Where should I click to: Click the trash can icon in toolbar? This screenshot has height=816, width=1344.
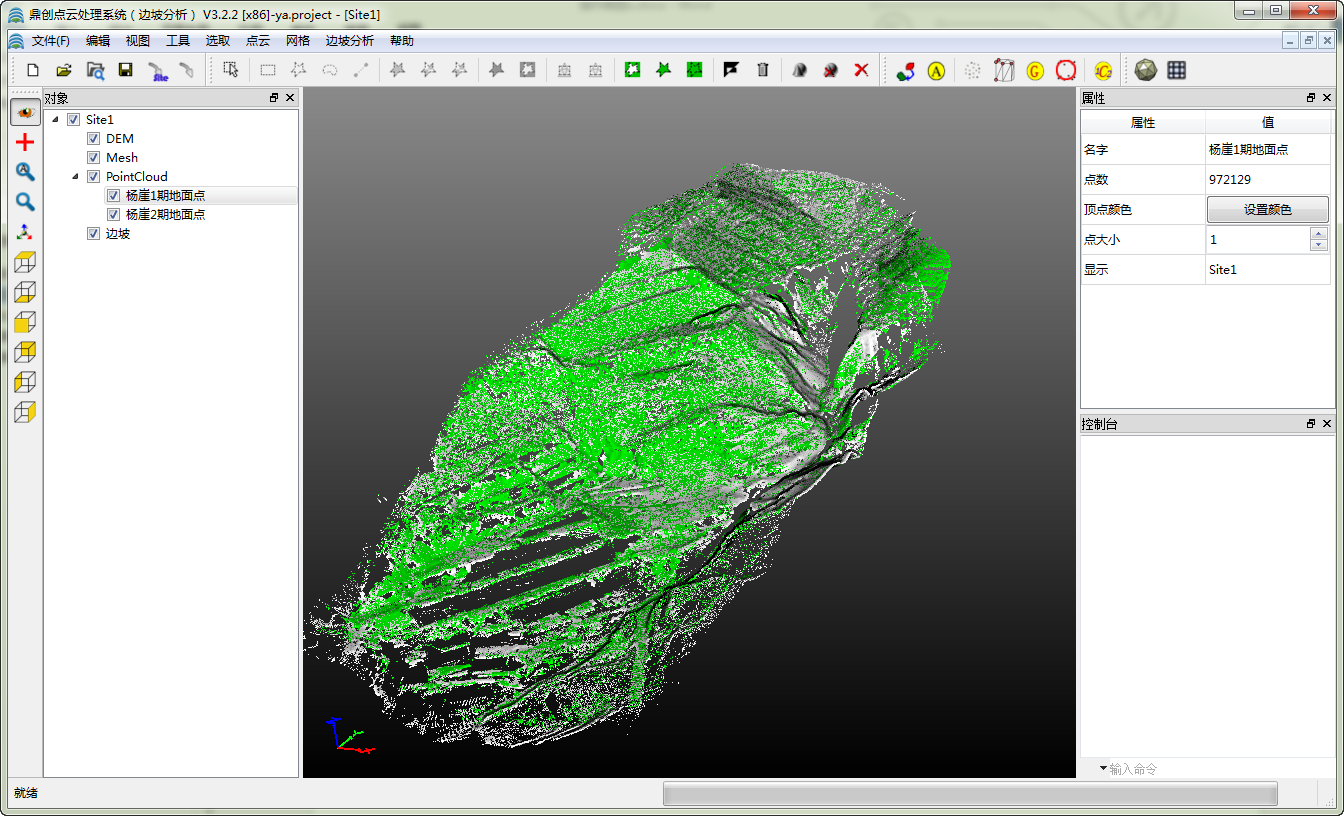(763, 70)
